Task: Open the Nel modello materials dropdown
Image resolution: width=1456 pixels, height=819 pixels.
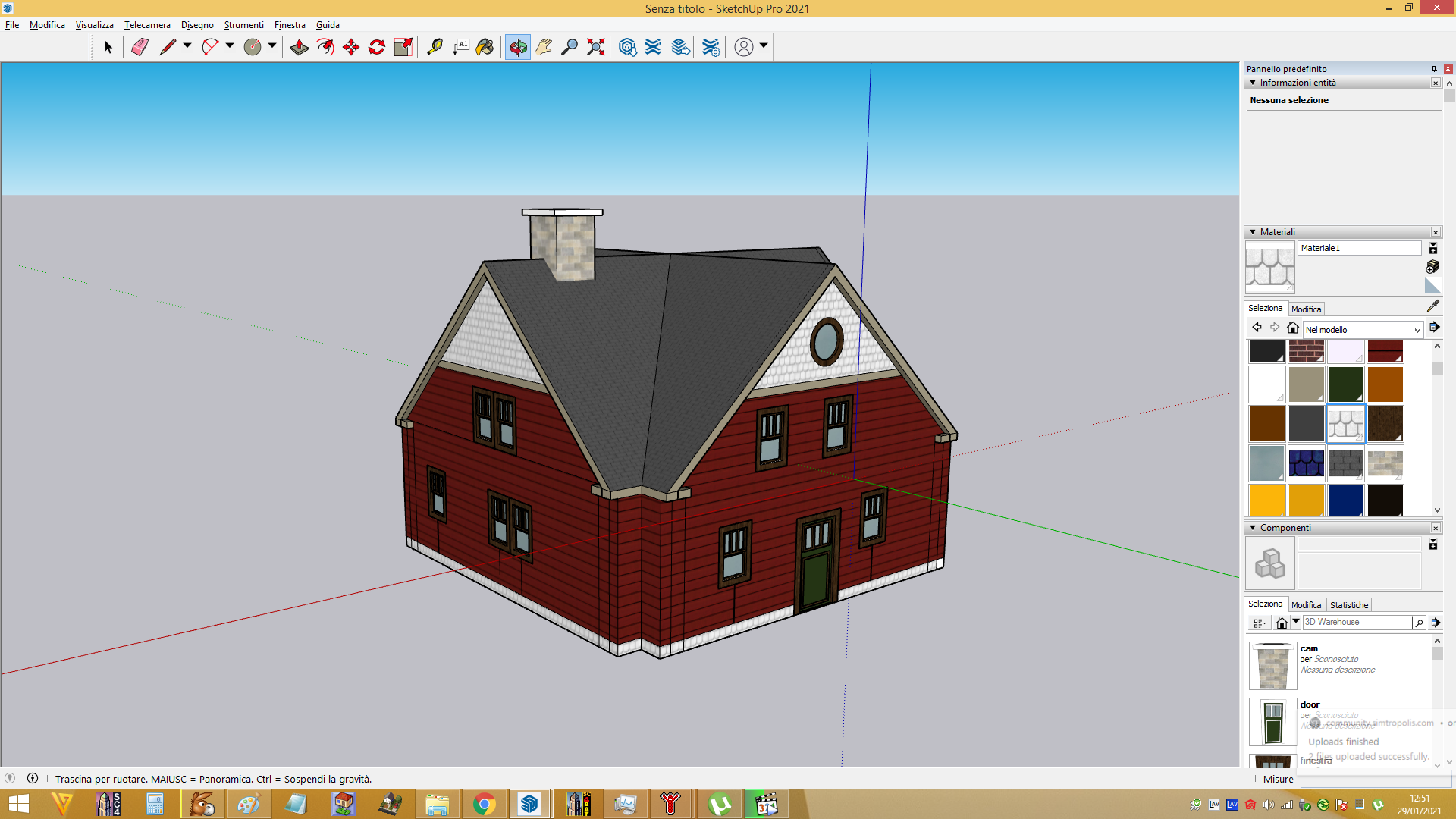Action: pos(1363,330)
